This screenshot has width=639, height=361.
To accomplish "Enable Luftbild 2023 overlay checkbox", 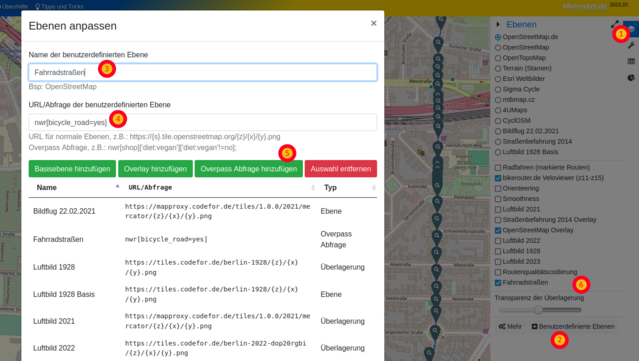I will 498,262.
